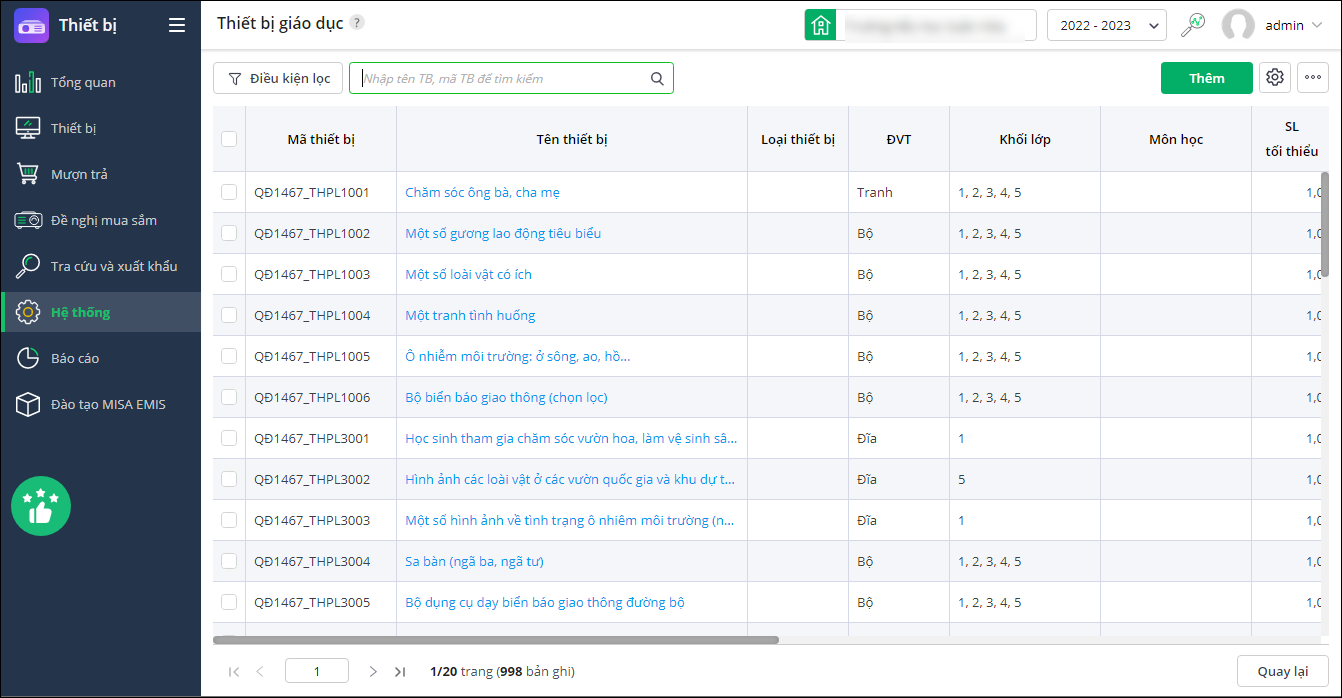Click column header Môn học
Screen dimensions: 1342x698
pos(1176,139)
